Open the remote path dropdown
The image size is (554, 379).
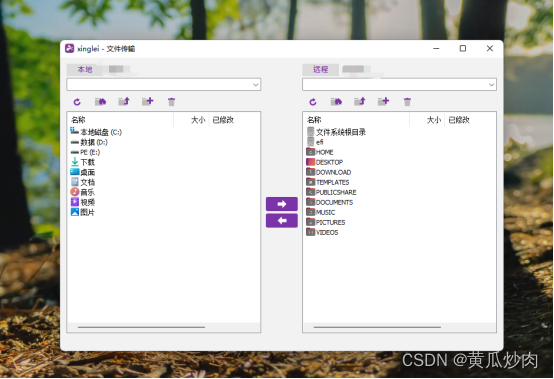491,85
